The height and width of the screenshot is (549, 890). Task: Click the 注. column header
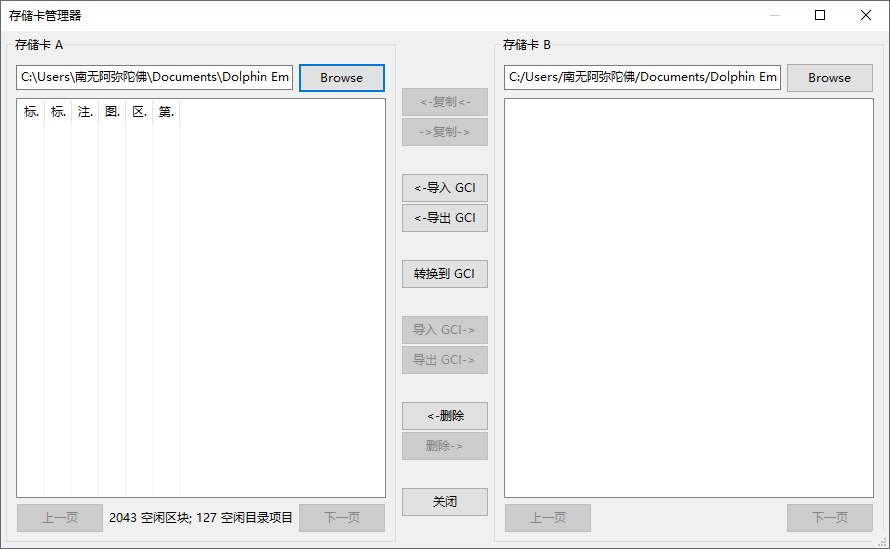point(85,112)
